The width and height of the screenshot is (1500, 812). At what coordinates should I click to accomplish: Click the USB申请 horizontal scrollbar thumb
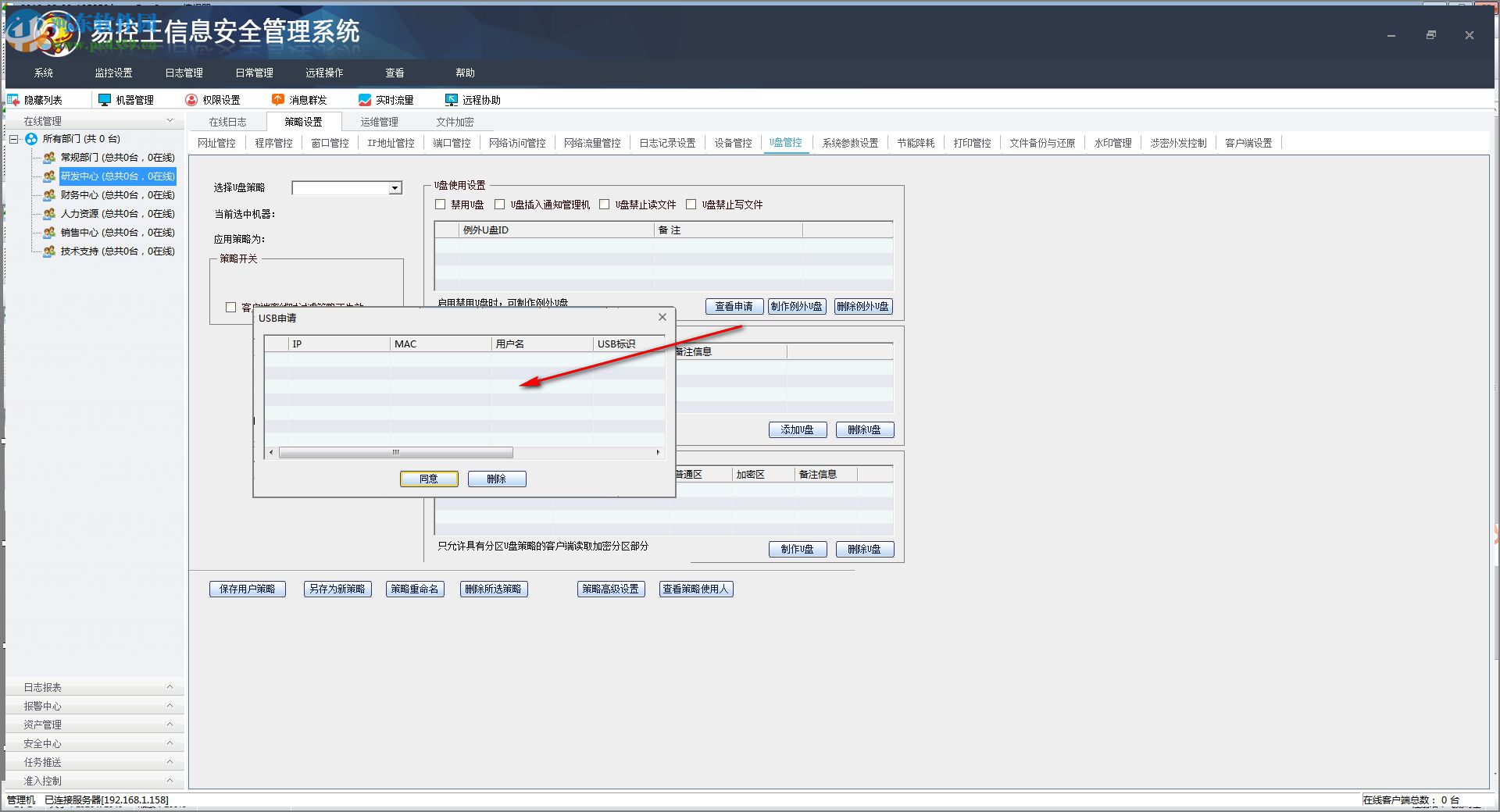tap(396, 452)
